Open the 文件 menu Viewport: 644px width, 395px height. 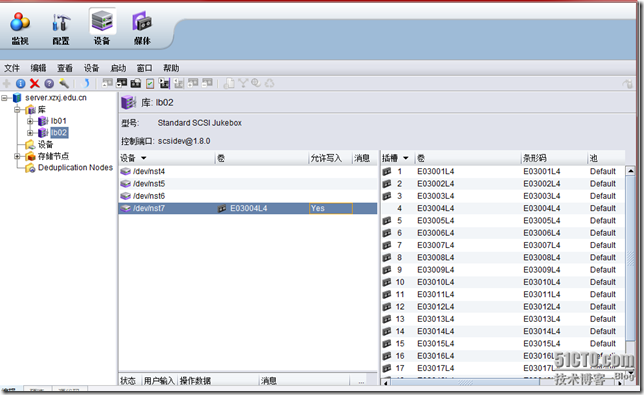(x=12, y=68)
